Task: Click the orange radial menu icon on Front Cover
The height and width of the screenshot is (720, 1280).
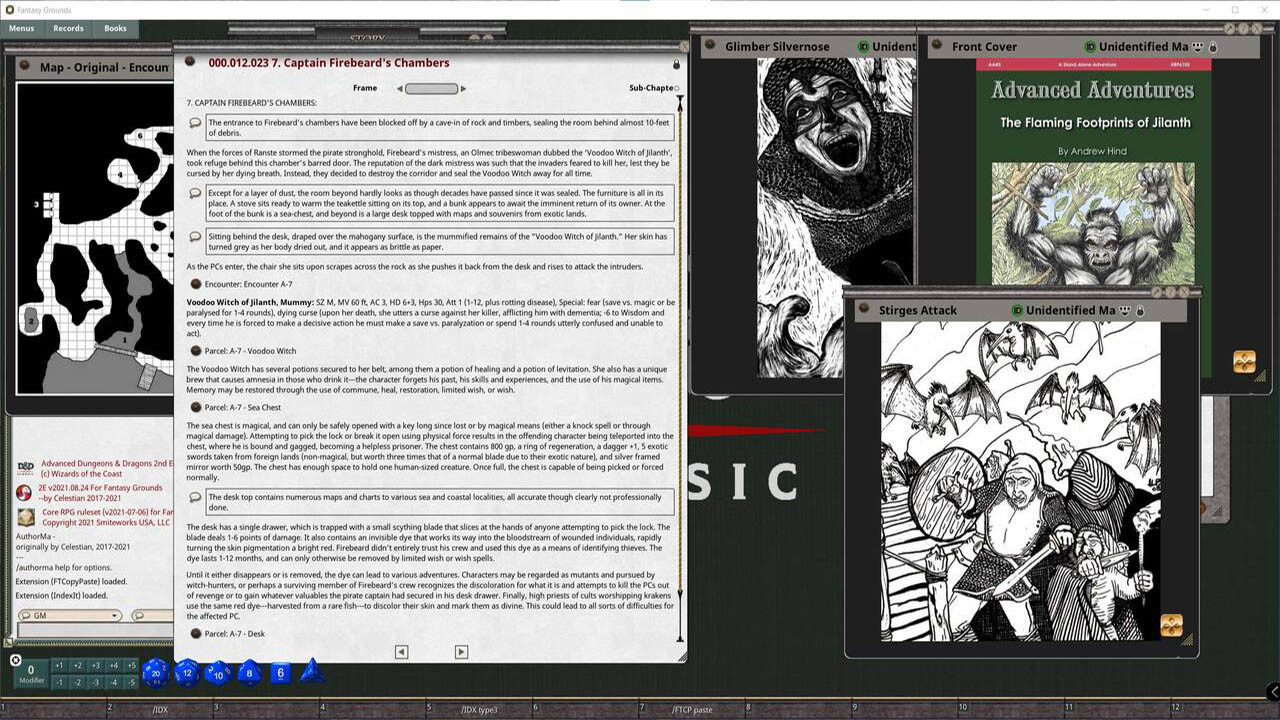Action: (1244, 362)
